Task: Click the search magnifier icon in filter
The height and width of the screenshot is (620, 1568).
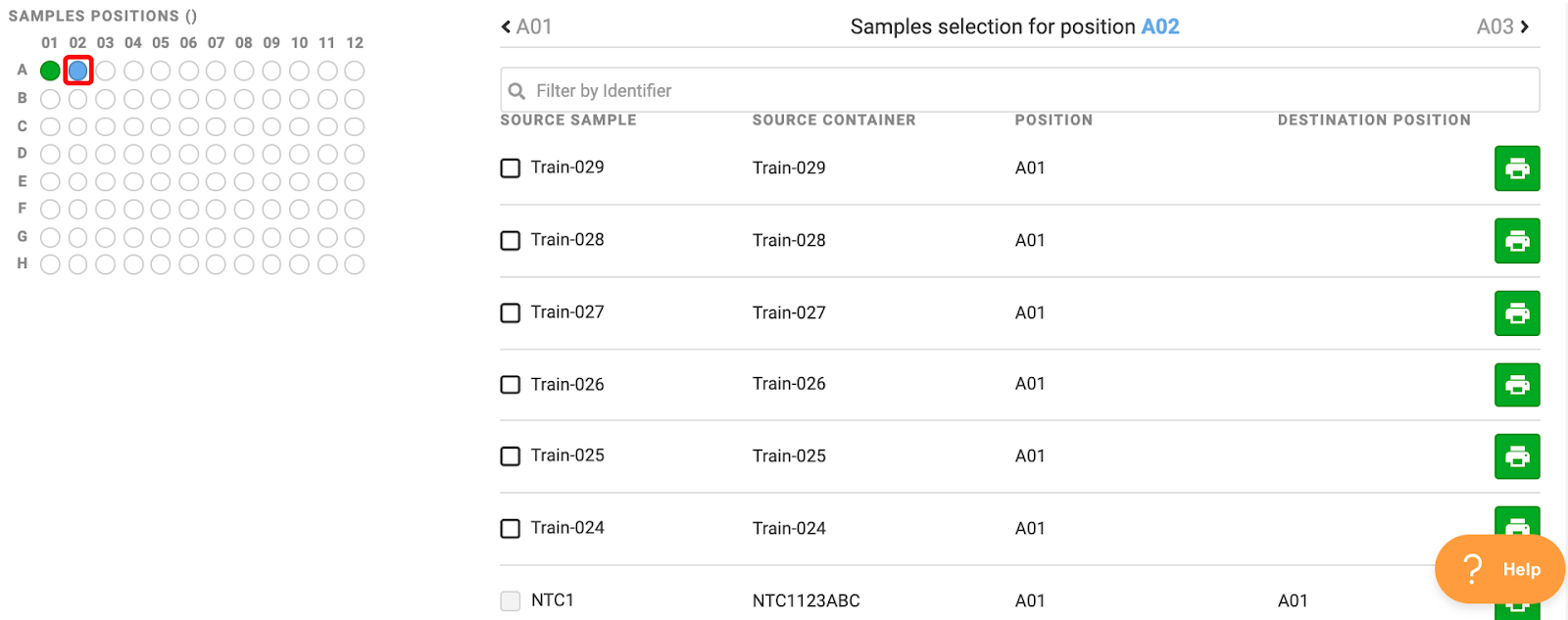Action: [x=516, y=91]
